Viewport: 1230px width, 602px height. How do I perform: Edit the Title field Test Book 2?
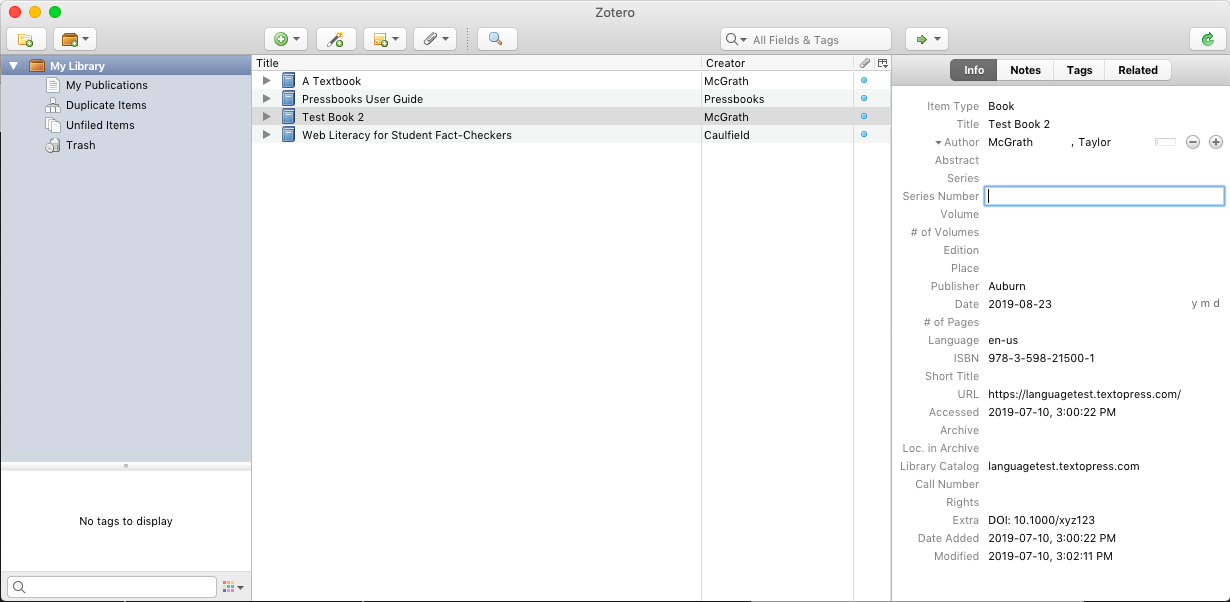pos(1019,124)
